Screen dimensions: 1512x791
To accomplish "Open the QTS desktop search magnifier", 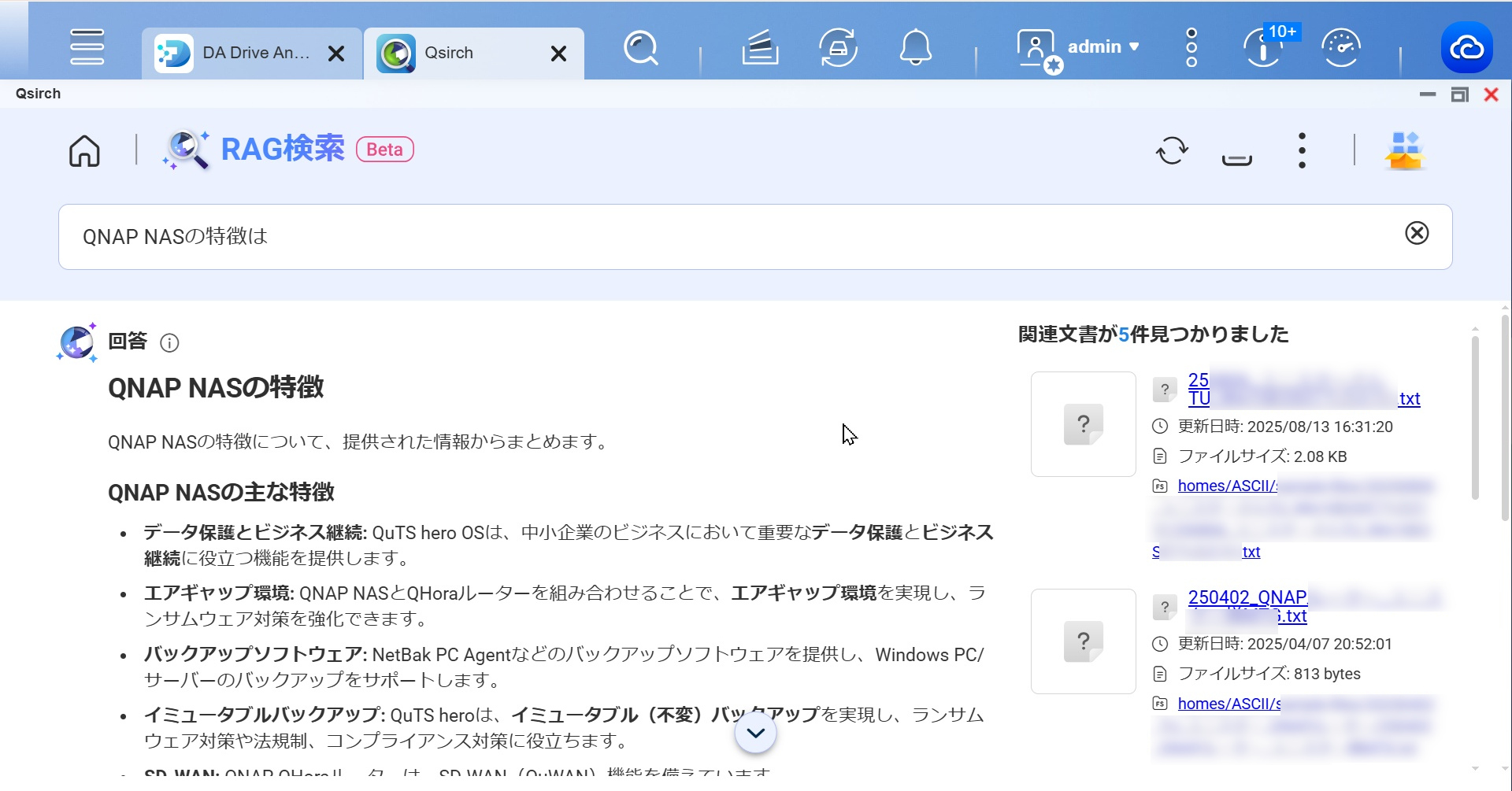I will click(641, 48).
